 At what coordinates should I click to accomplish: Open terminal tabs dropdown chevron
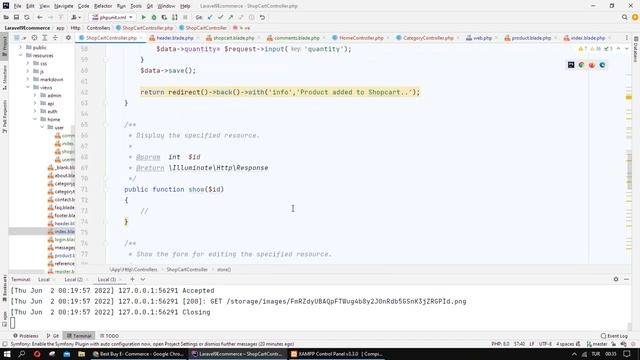click(x=143, y=279)
